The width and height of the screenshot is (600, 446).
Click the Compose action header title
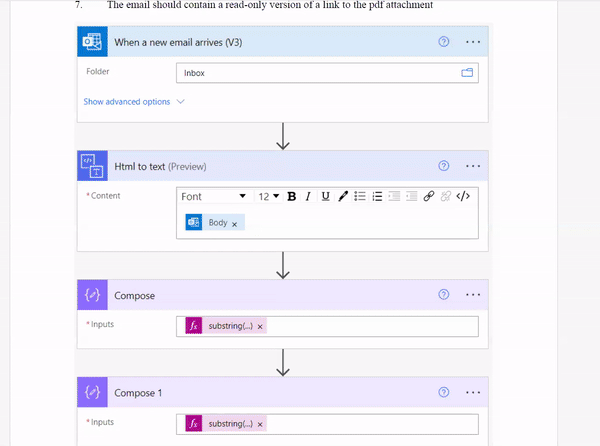click(x=135, y=296)
